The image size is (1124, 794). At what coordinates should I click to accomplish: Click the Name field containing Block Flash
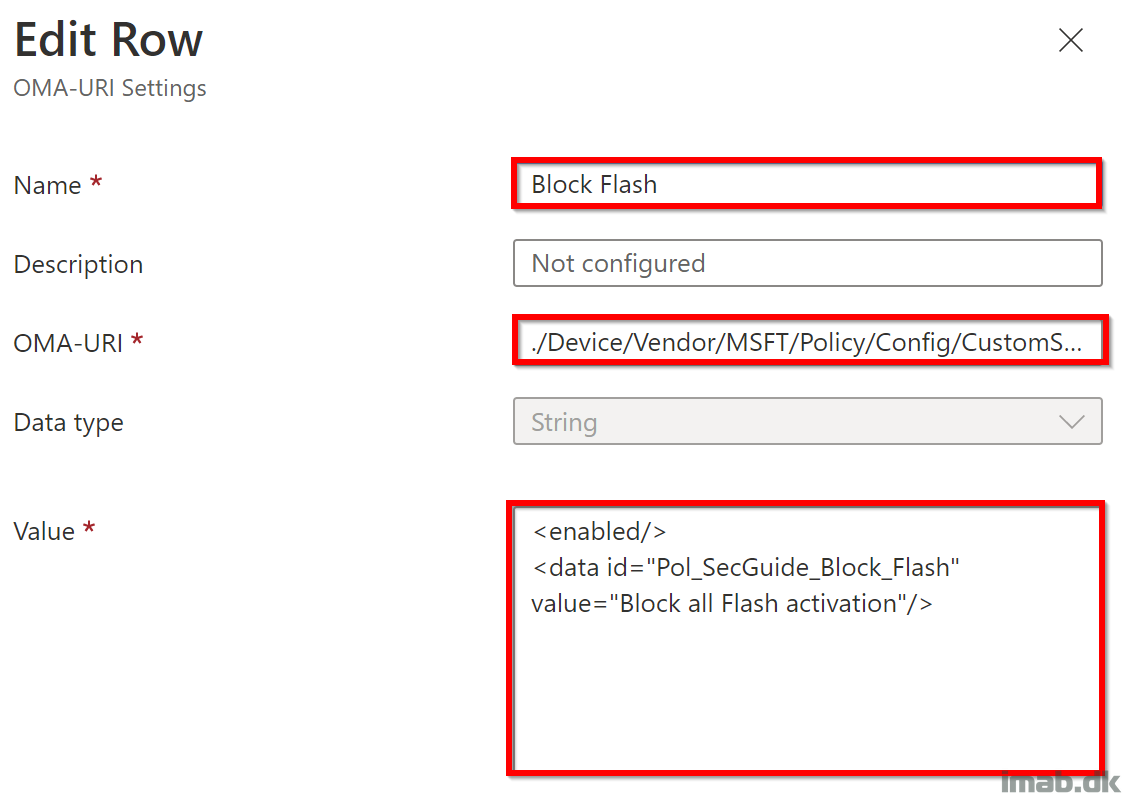point(807,184)
